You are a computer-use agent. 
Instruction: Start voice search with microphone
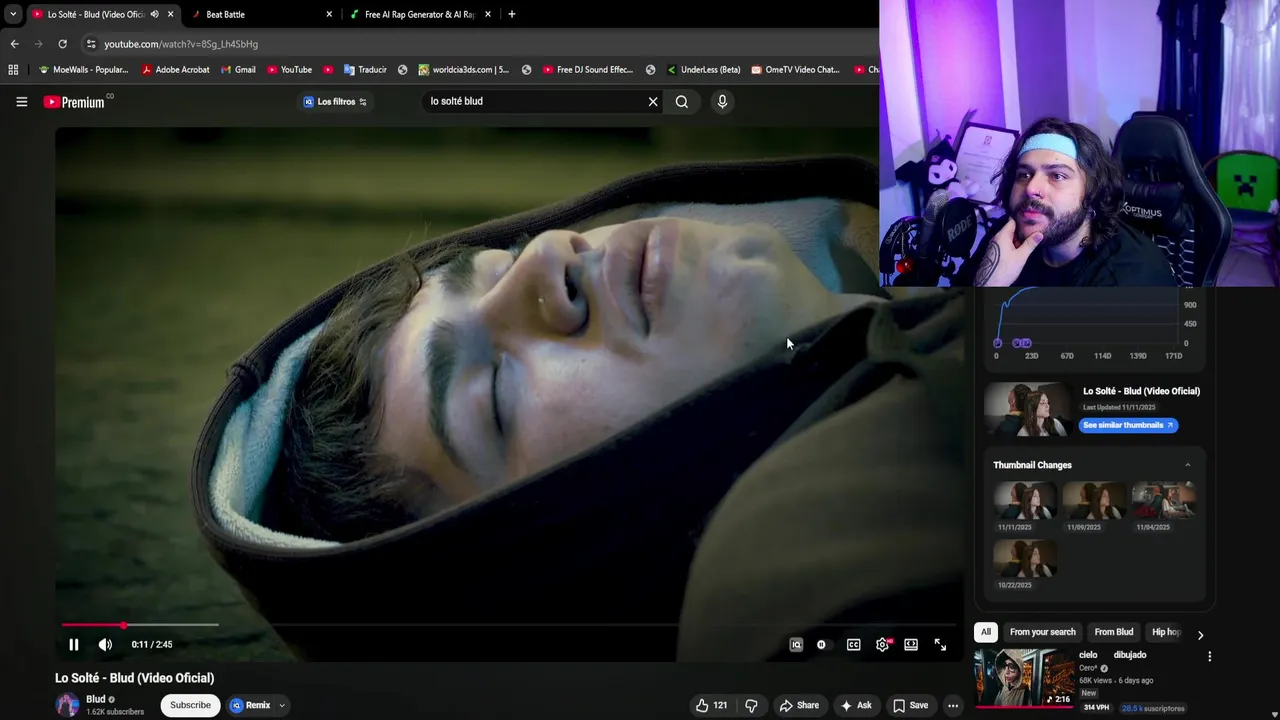coord(722,101)
